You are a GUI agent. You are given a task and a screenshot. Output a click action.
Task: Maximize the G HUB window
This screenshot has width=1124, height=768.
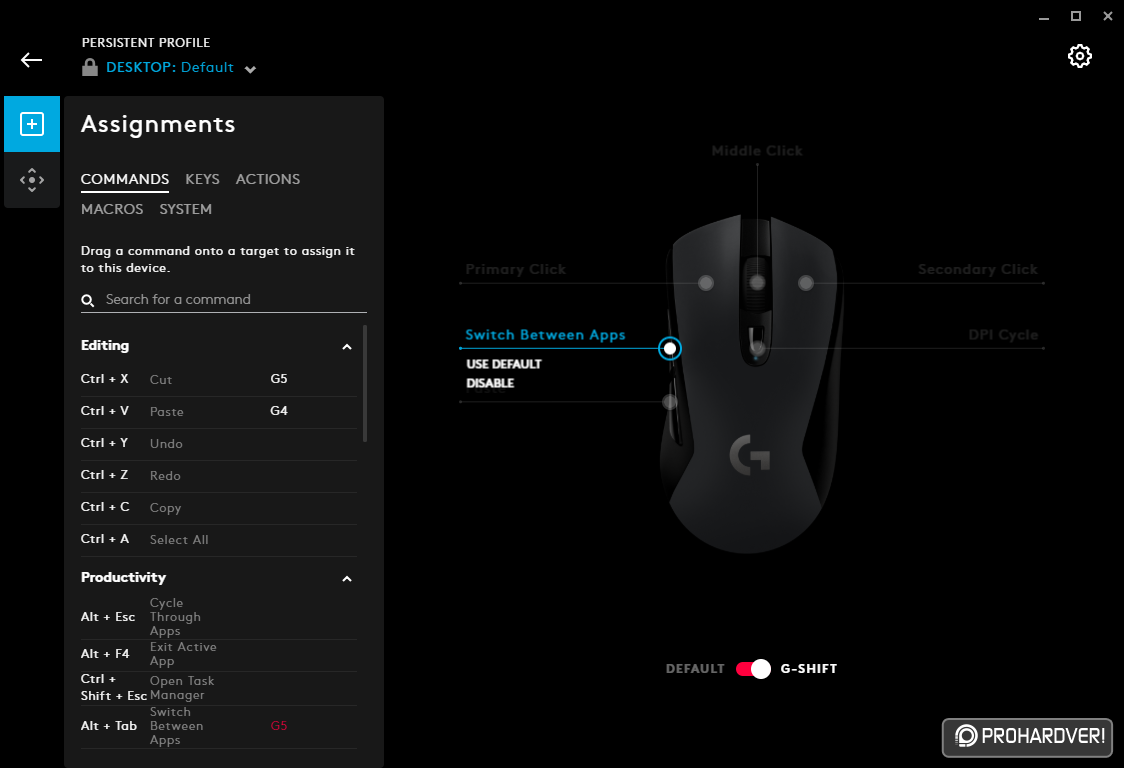tap(1075, 16)
